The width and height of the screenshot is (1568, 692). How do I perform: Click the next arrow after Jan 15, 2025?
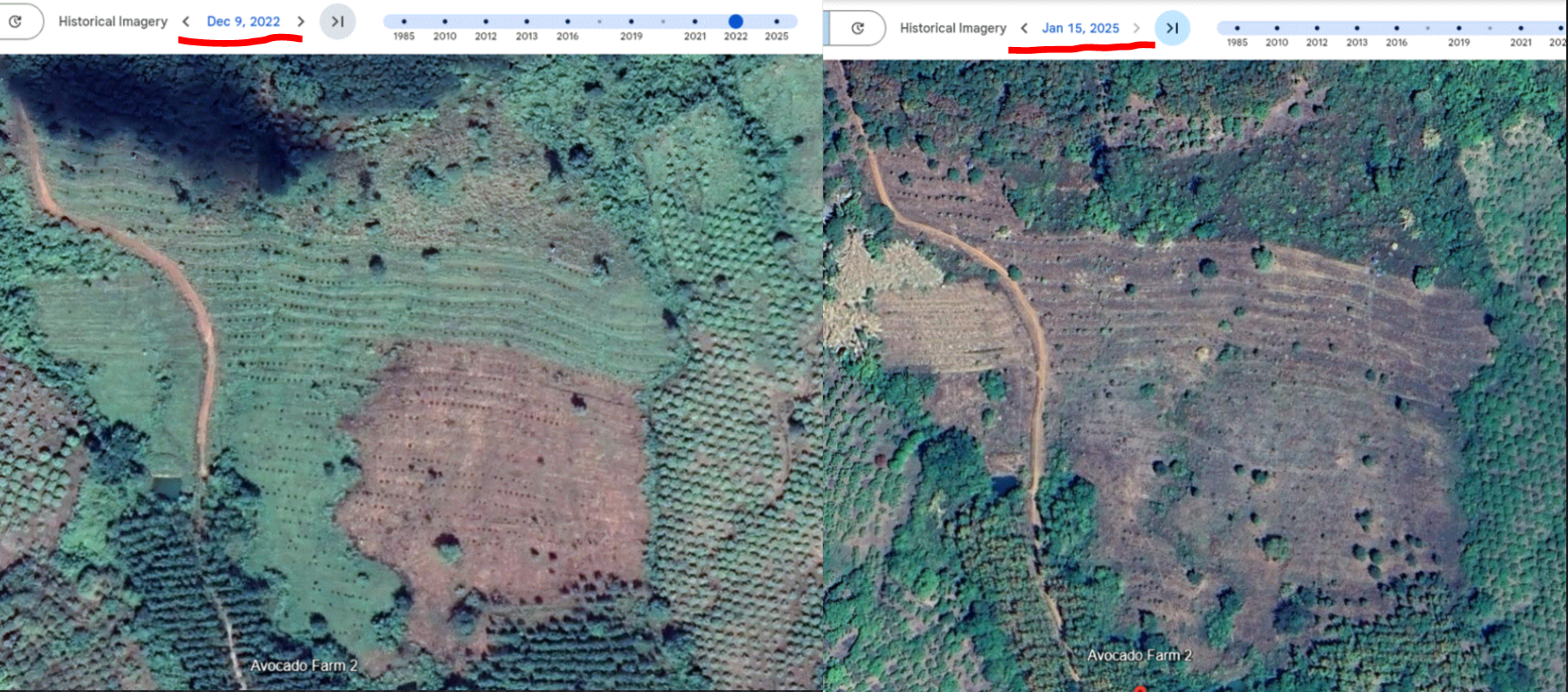pos(1136,28)
